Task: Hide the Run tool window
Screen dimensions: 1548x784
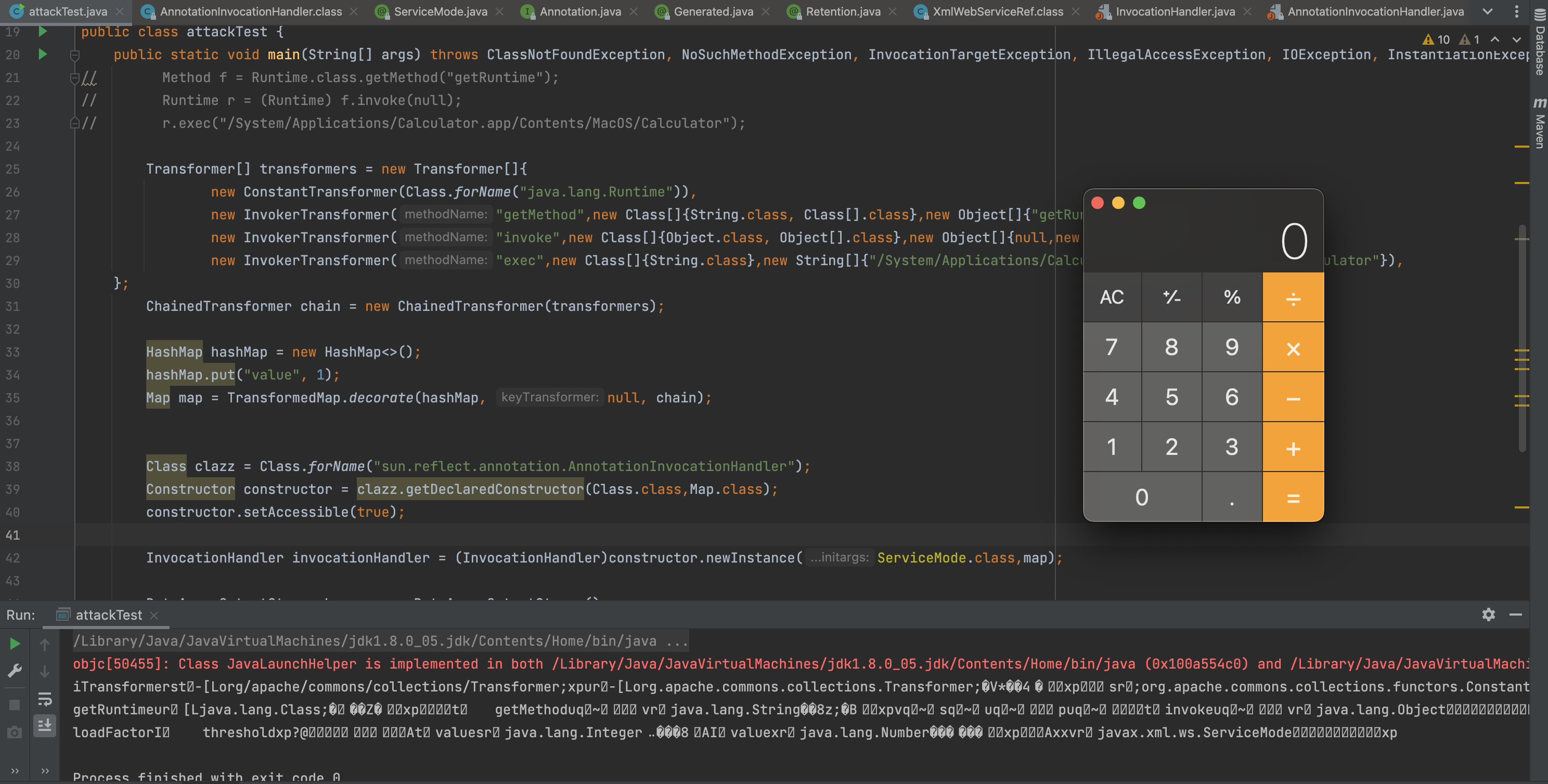Action: 1516,615
